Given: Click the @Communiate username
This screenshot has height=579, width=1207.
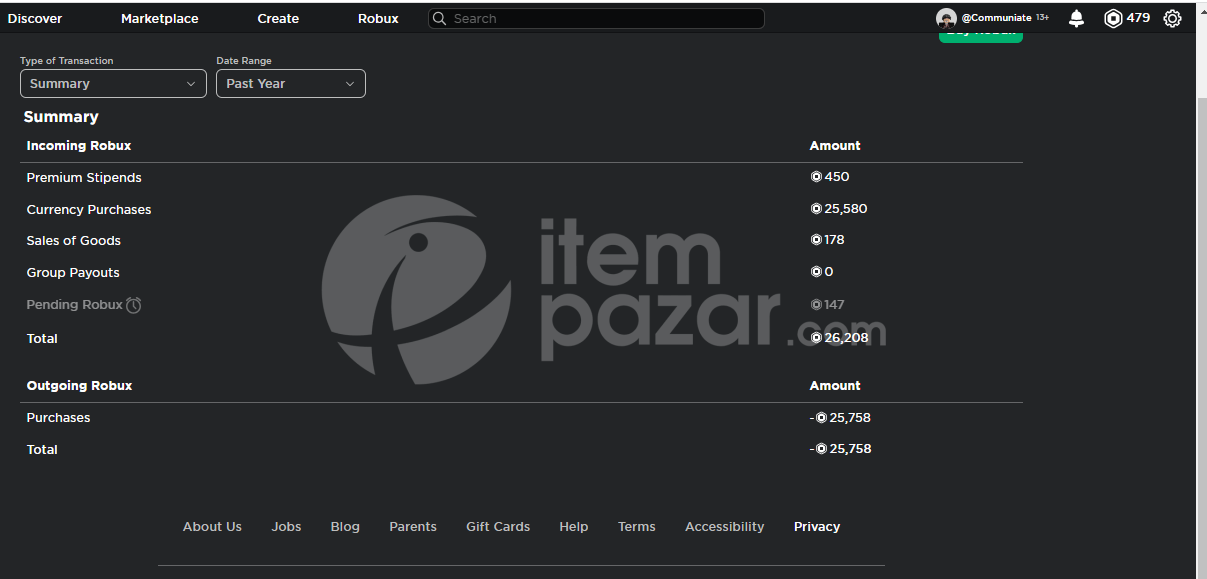Looking at the screenshot, I should (x=996, y=18).
